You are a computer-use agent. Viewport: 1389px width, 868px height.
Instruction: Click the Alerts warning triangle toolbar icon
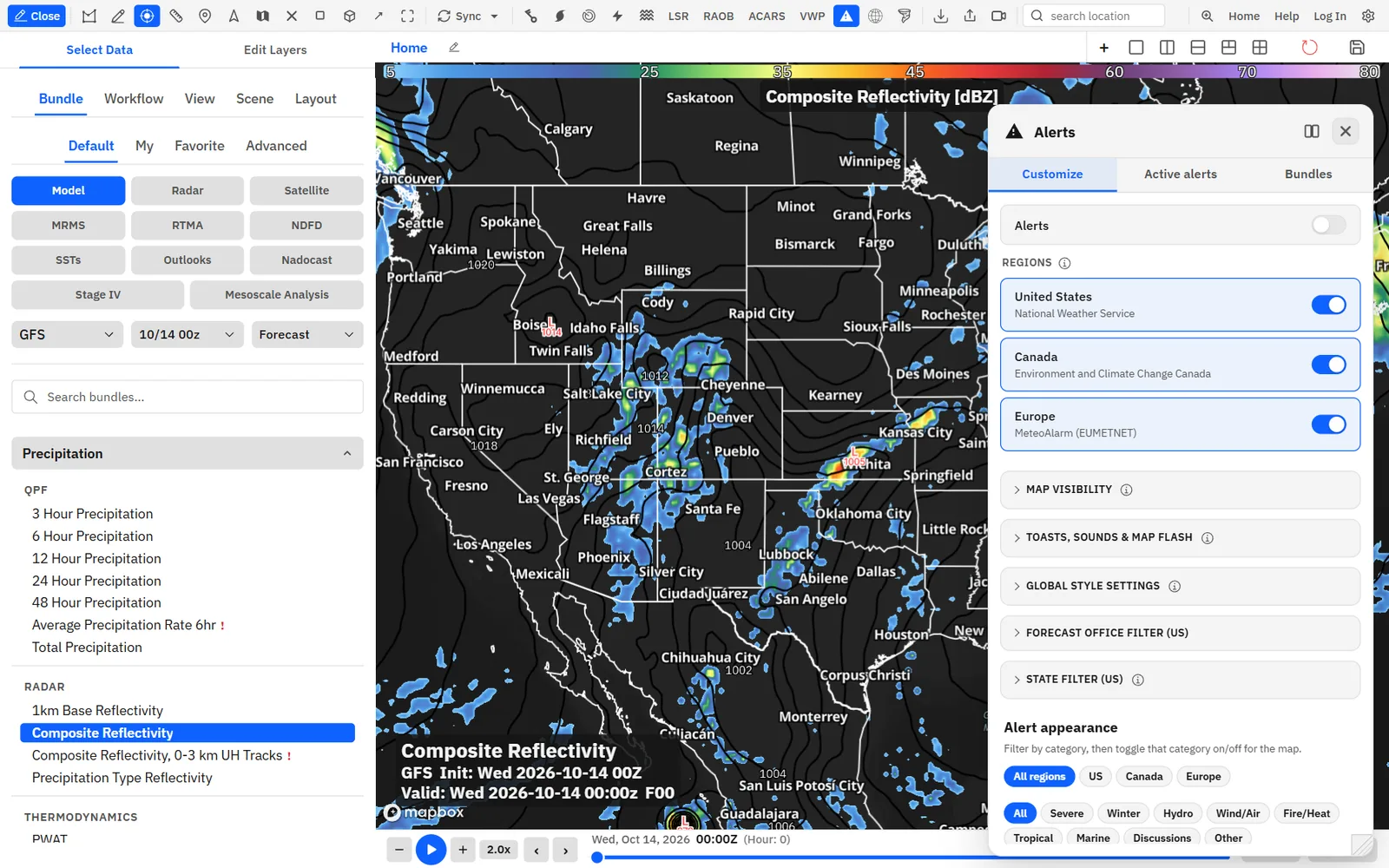point(846,16)
